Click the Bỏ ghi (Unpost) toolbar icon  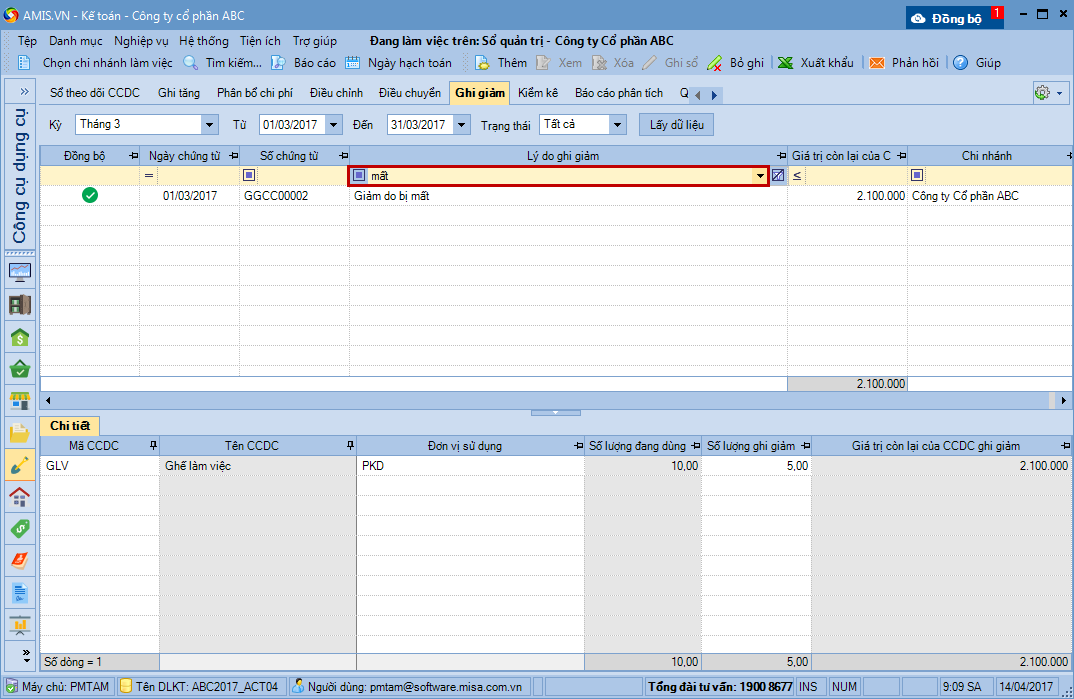click(715, 63)
